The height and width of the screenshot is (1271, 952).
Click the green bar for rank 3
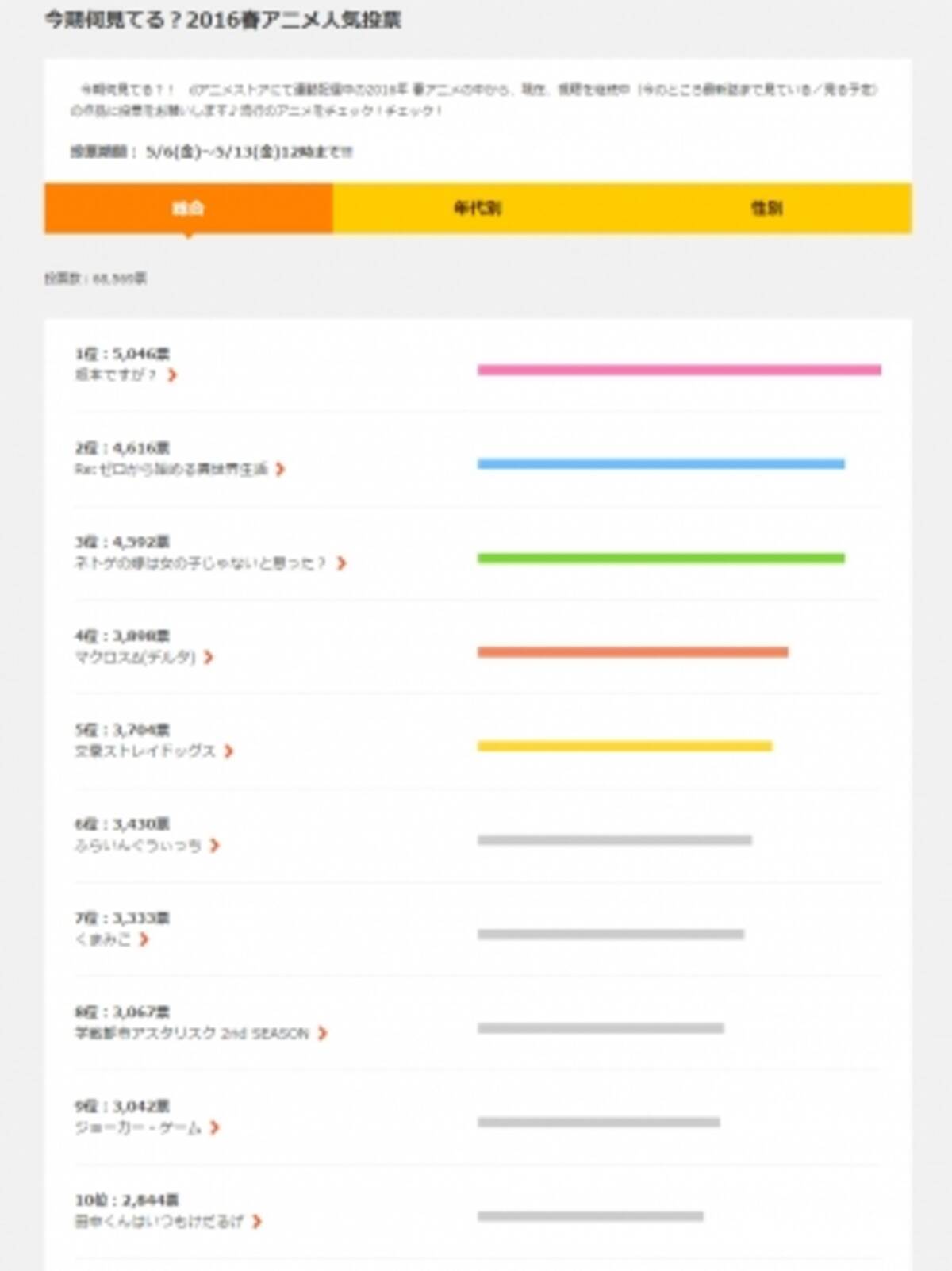(661, 559)
